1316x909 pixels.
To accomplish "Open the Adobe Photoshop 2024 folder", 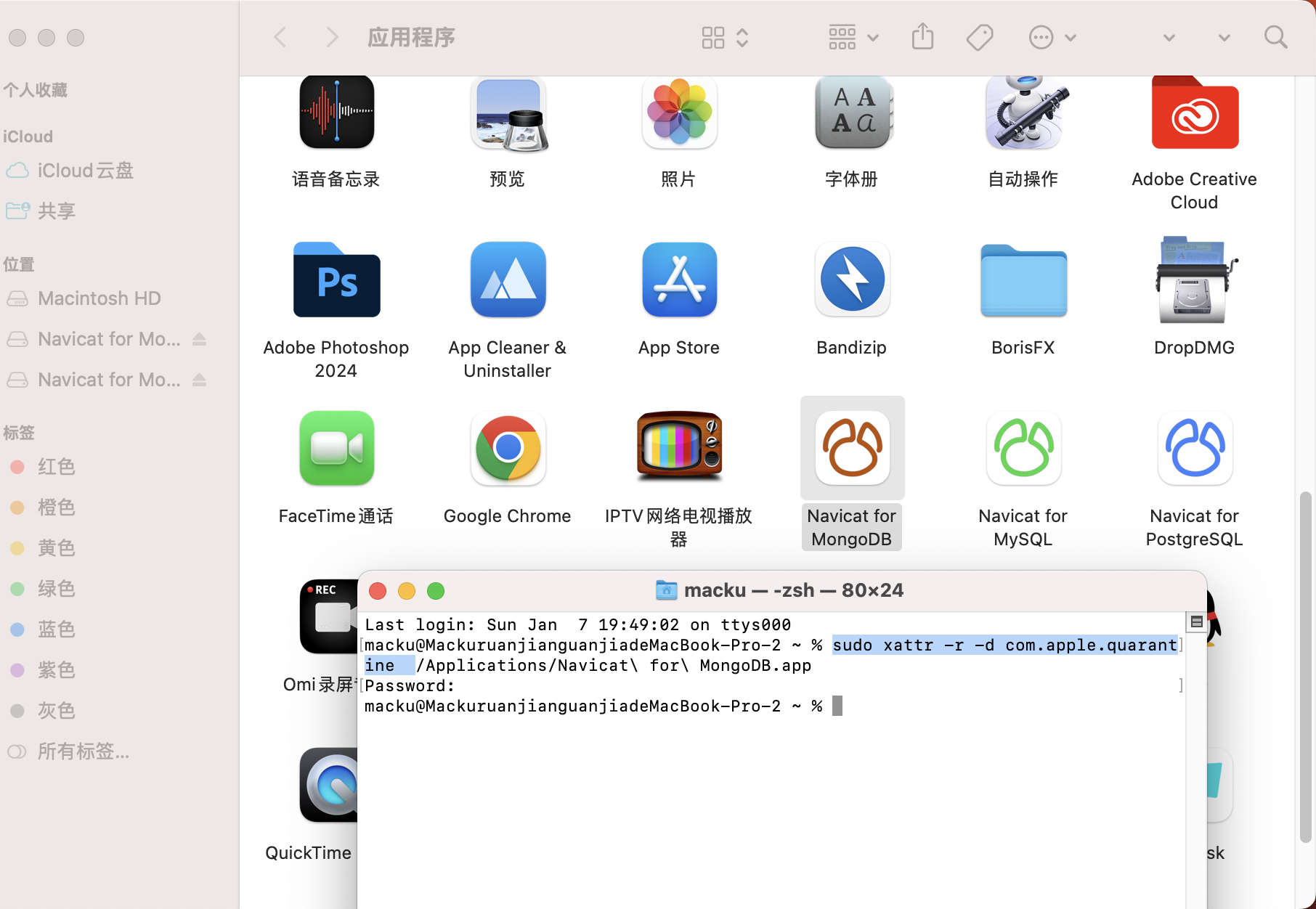I will coord(336,280).
